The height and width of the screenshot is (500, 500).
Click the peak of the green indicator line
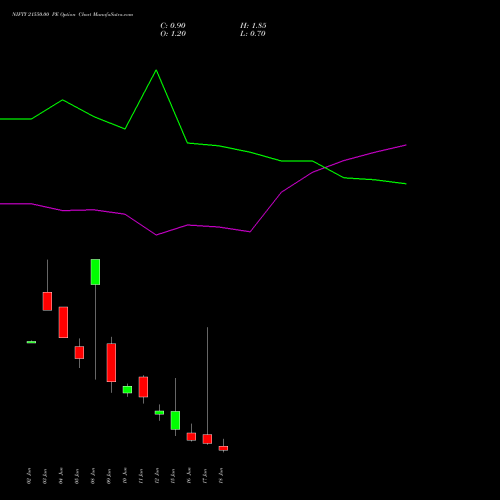156,70
